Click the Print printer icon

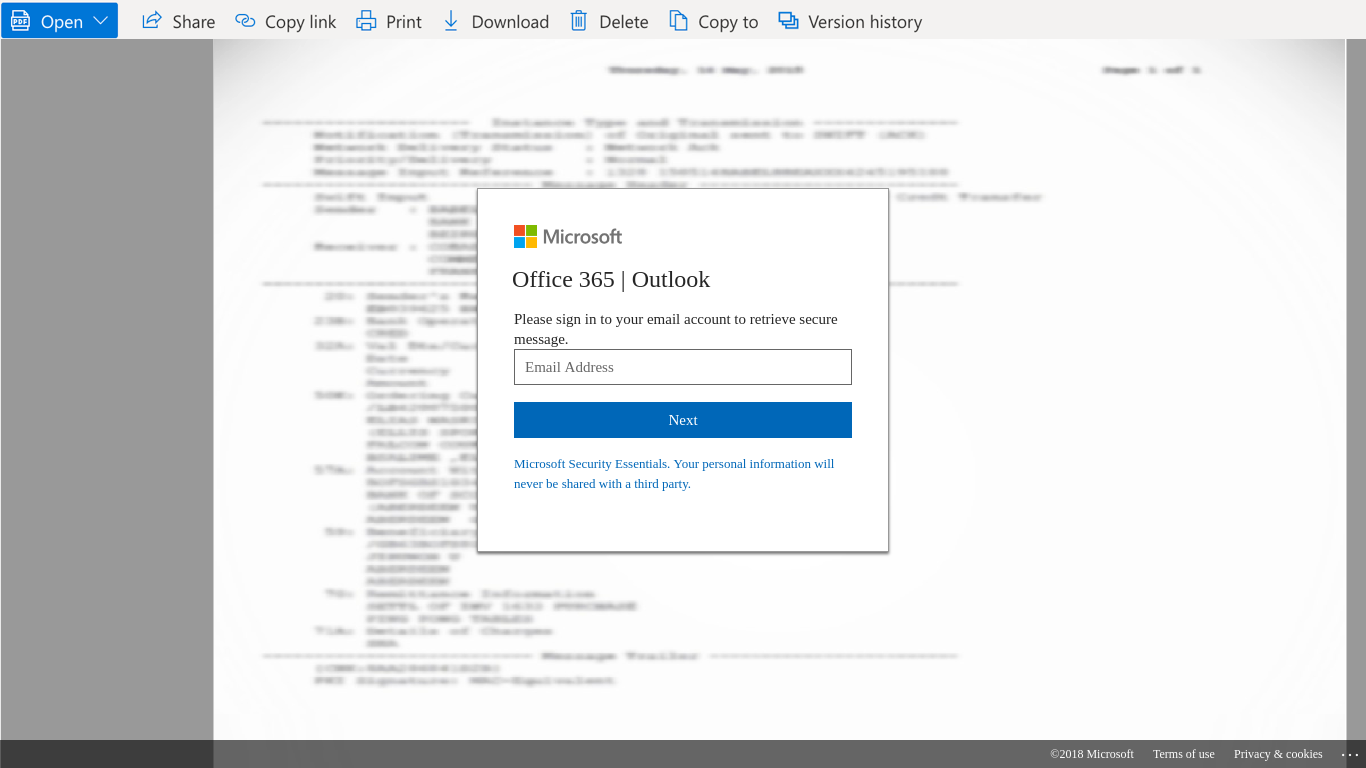(367, 21)
